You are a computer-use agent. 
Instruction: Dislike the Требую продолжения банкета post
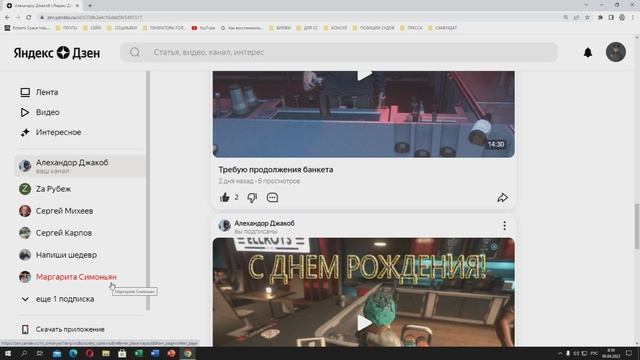252,198
